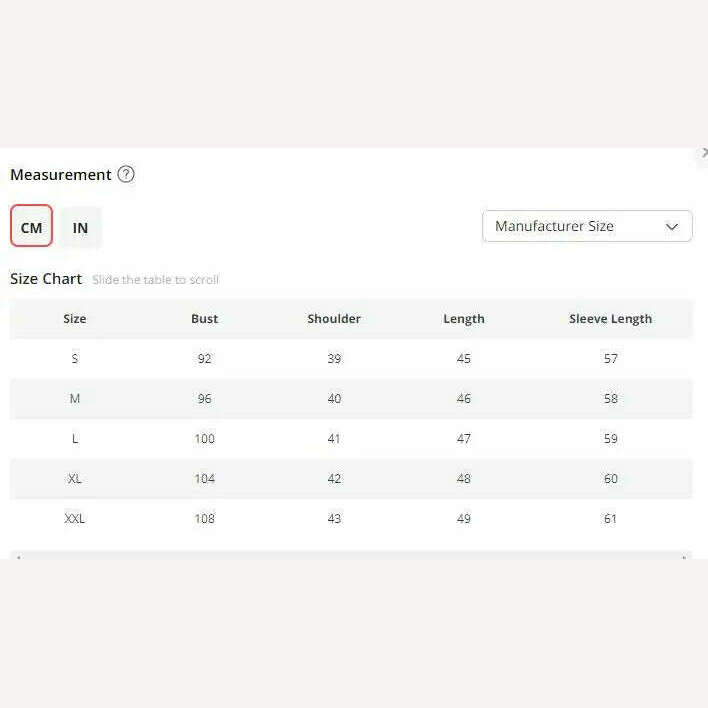Open the Manufacturer Size dropdown
The width and height of the screenshot is (708, 708).
click(587, 226)
